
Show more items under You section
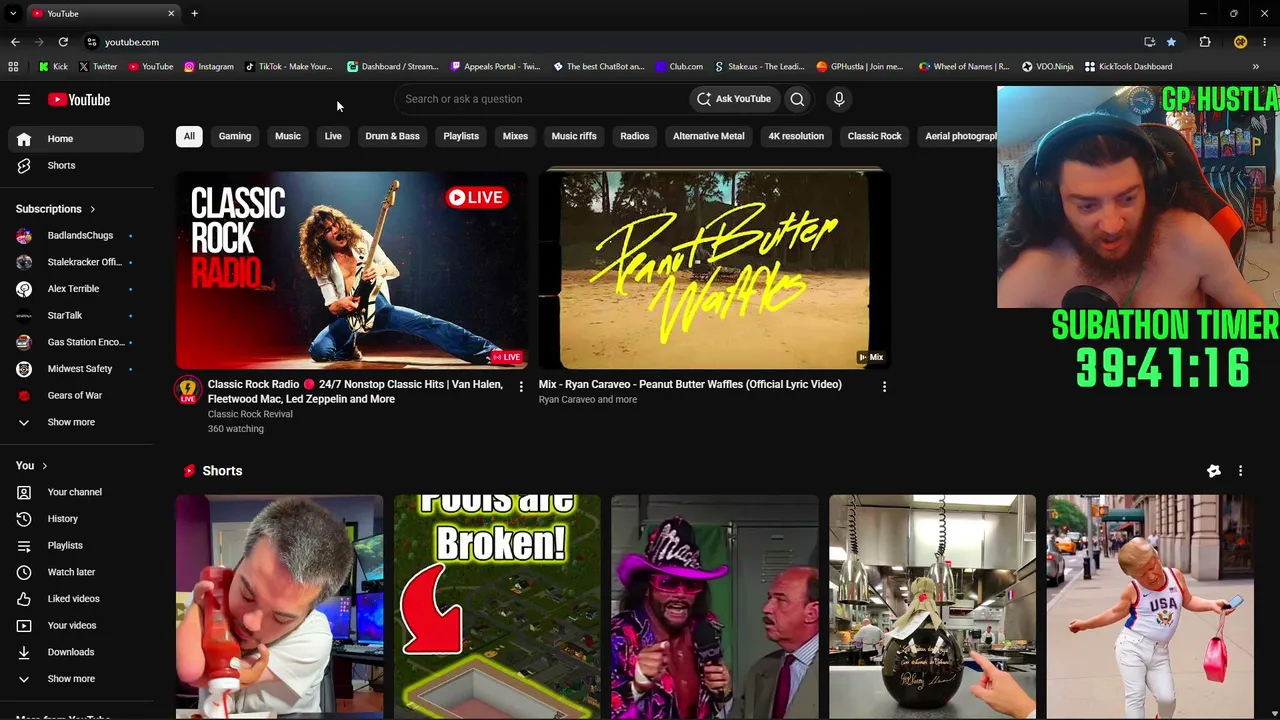click(x=76, y=679)
